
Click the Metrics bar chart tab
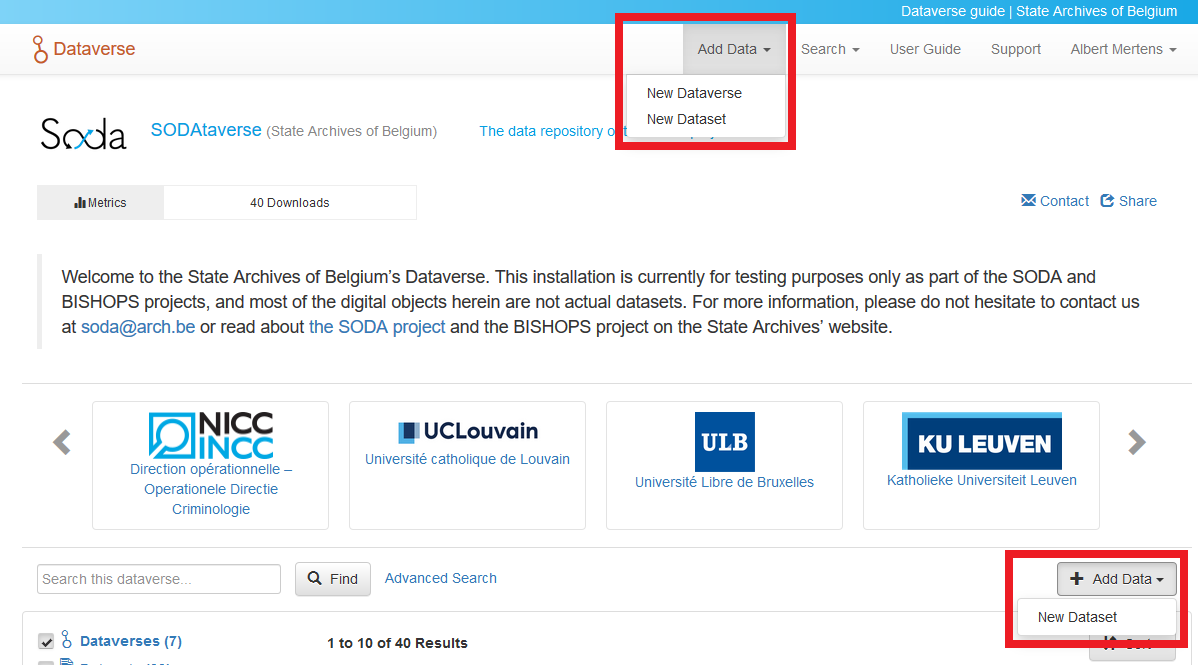point(100,203)
